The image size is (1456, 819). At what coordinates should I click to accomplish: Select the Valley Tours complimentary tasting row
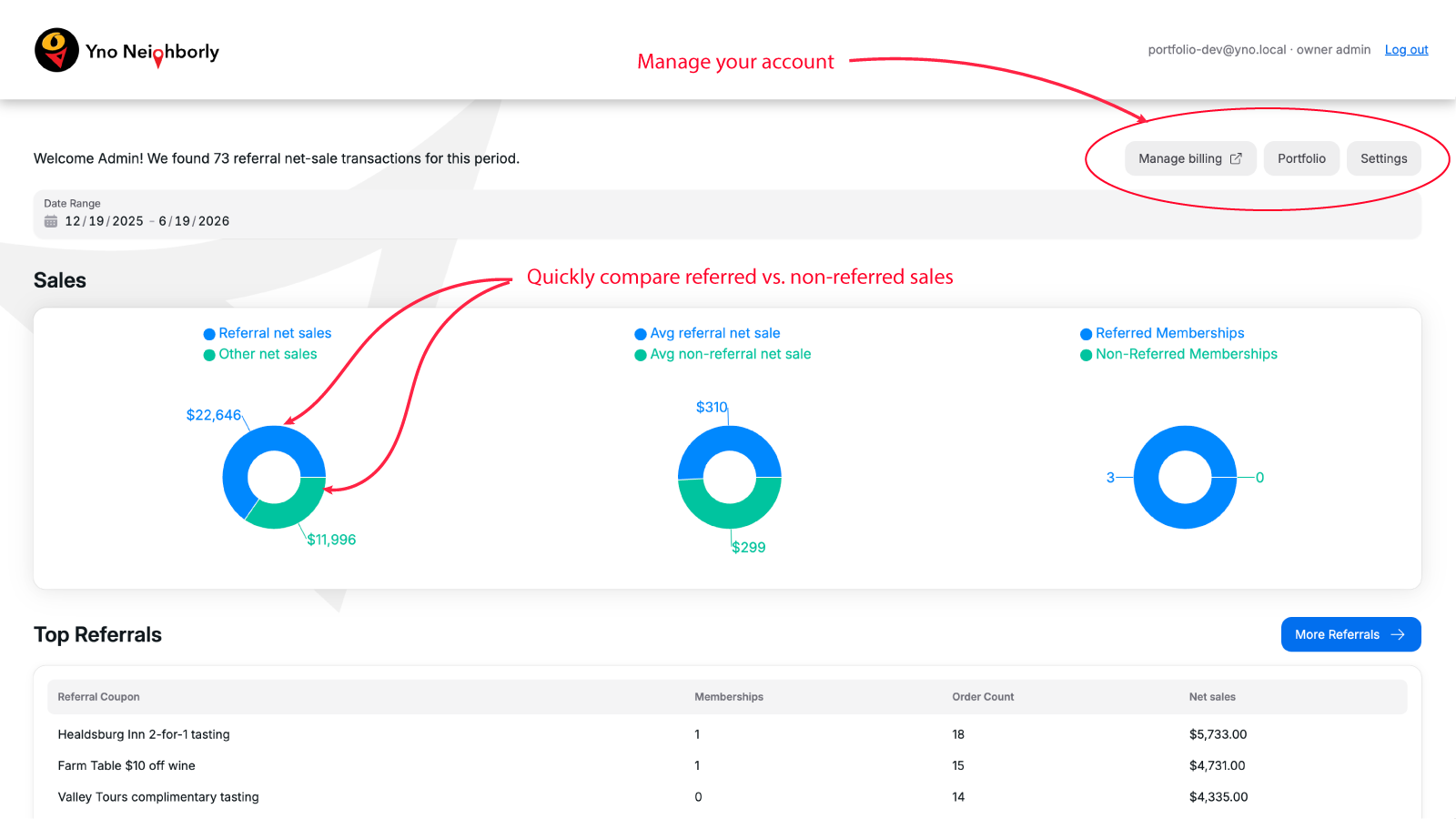click(x=727, y=796)
